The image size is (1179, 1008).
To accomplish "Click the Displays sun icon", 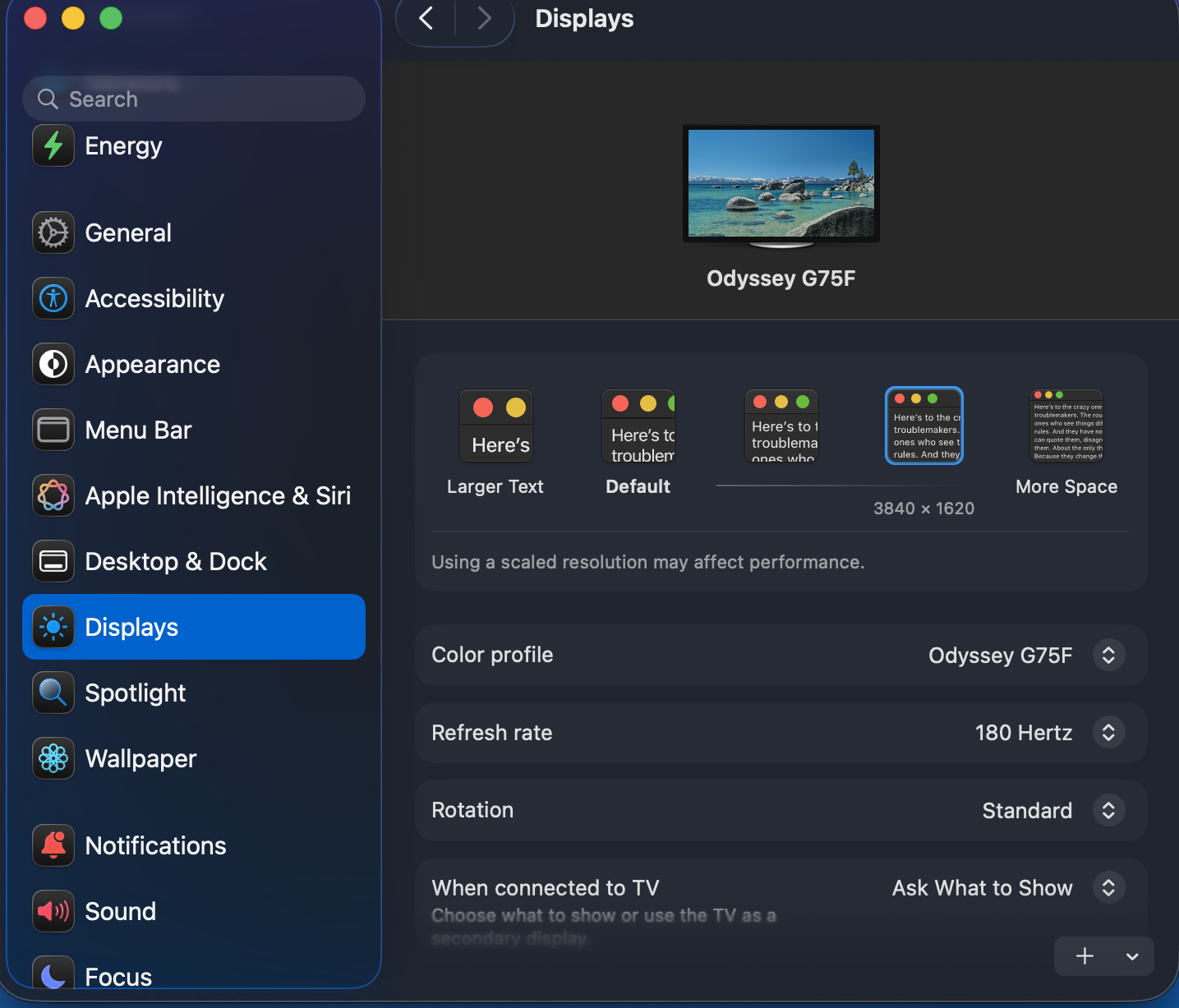I will (x=53, y=627).
